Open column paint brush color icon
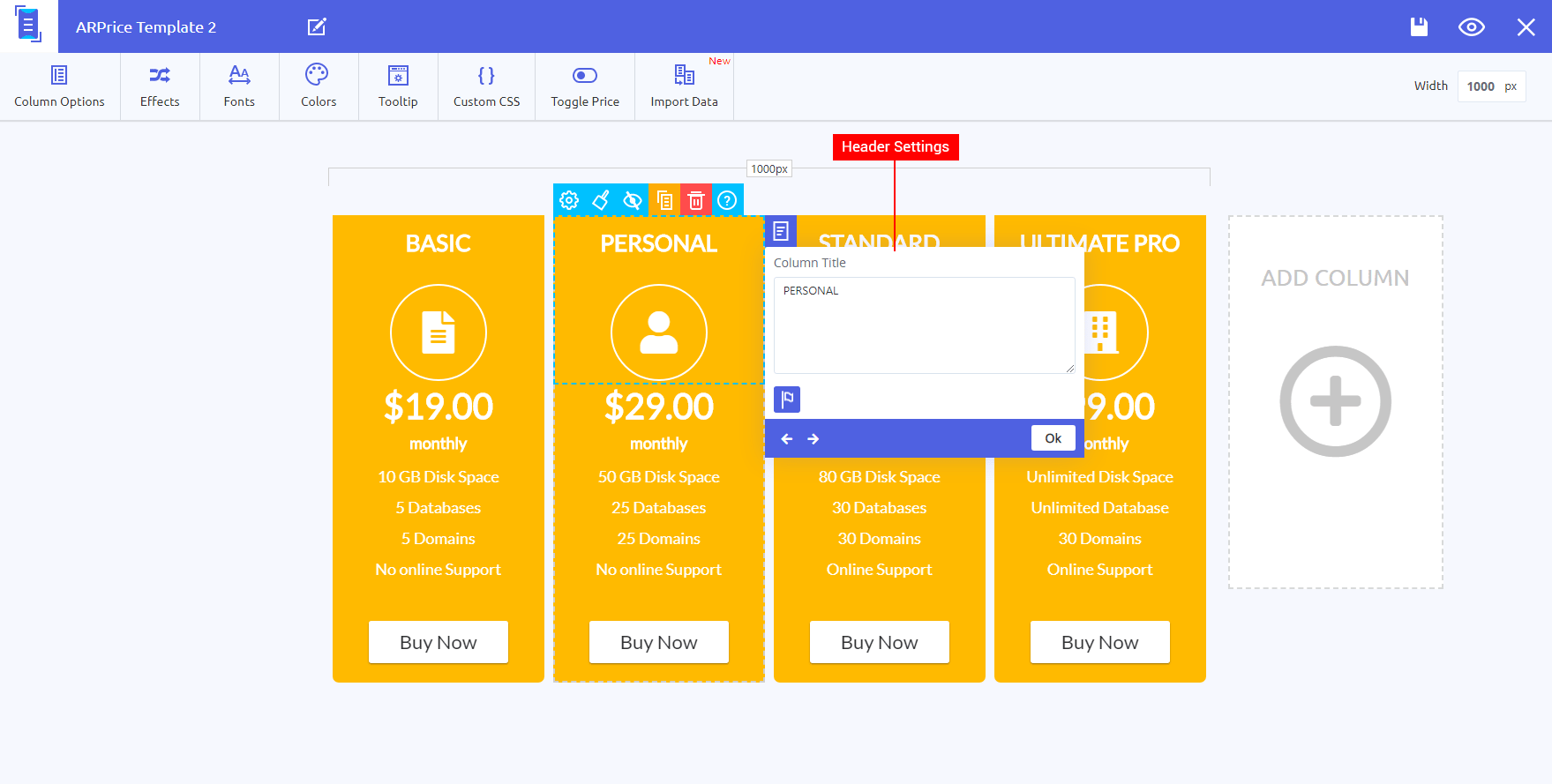The width and height of the screenshot is (1552, 784). coord(601,200)
